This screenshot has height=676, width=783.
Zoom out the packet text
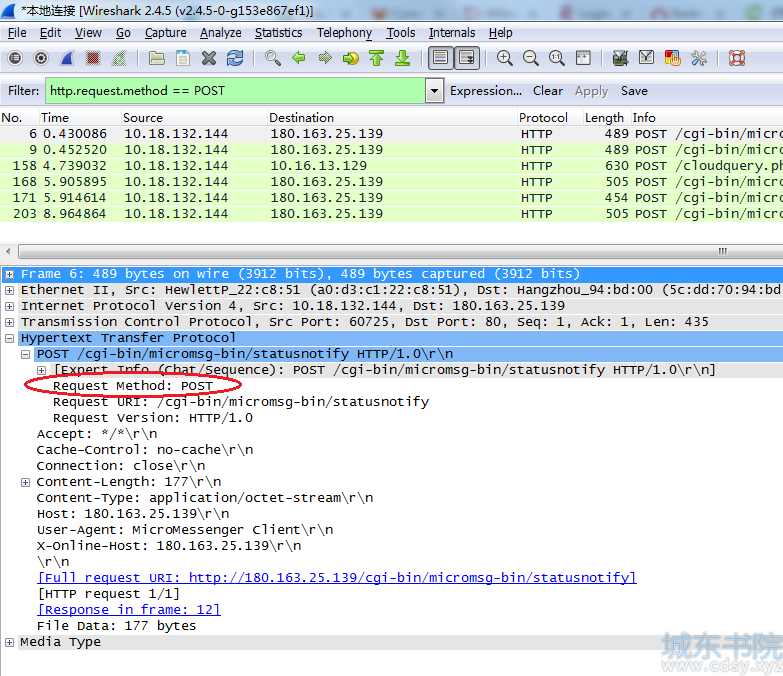tap(531, 58)
